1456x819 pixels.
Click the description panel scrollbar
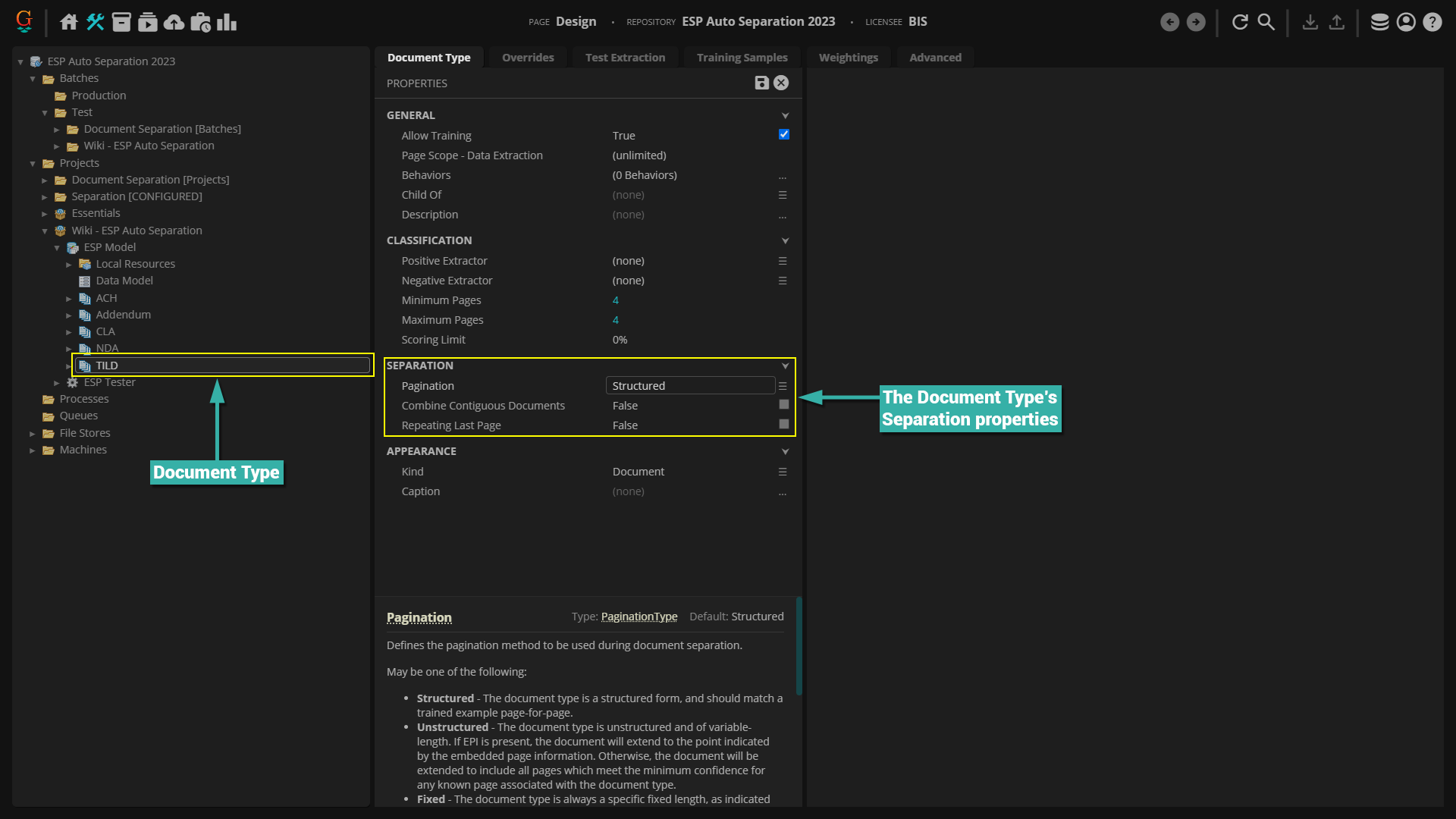click(x=799, y=645)
